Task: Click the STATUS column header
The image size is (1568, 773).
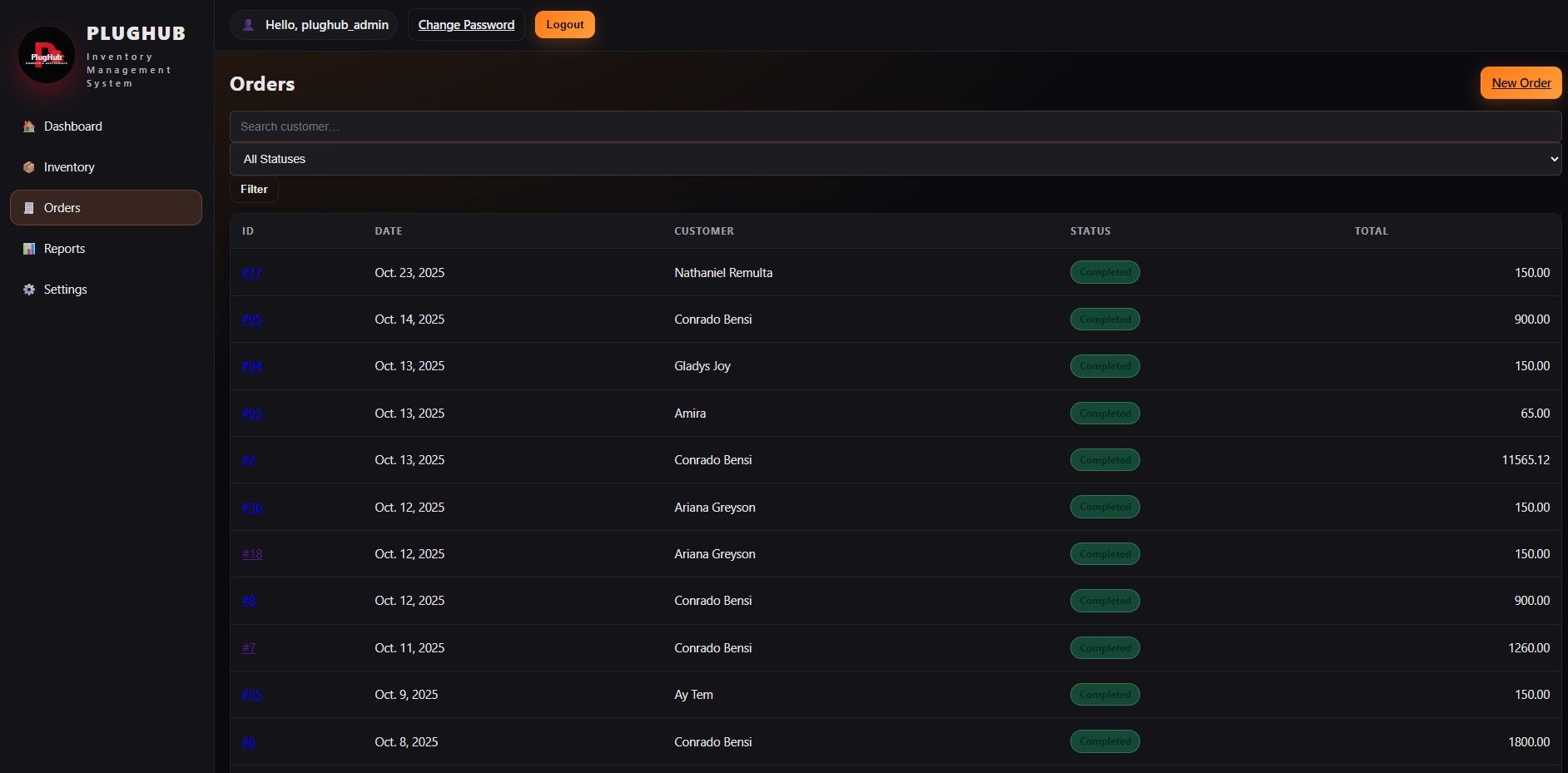Action: click(1090, 231)
